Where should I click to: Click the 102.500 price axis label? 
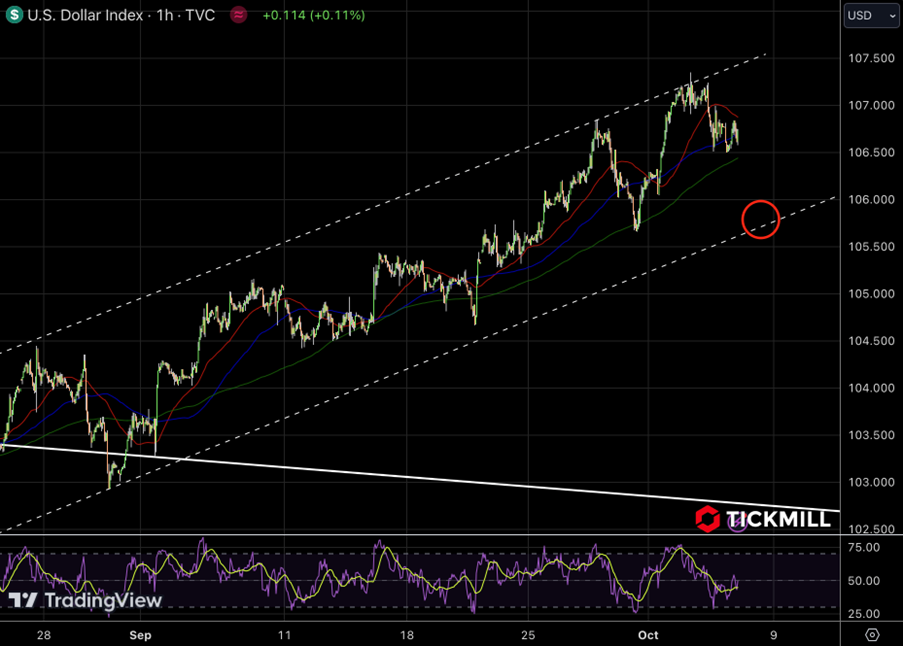871,529
